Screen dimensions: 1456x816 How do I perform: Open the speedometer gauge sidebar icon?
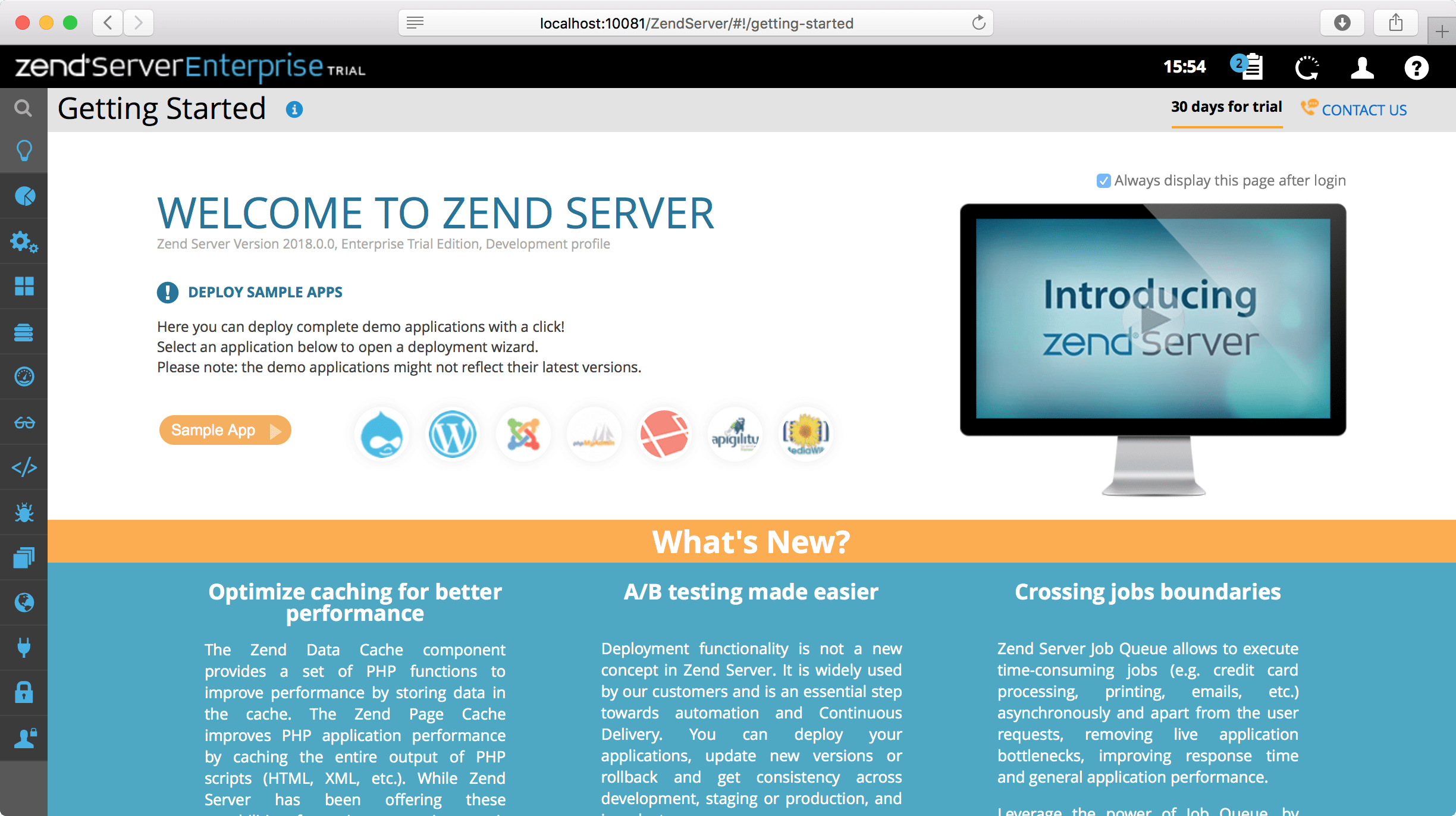point(24,376)
